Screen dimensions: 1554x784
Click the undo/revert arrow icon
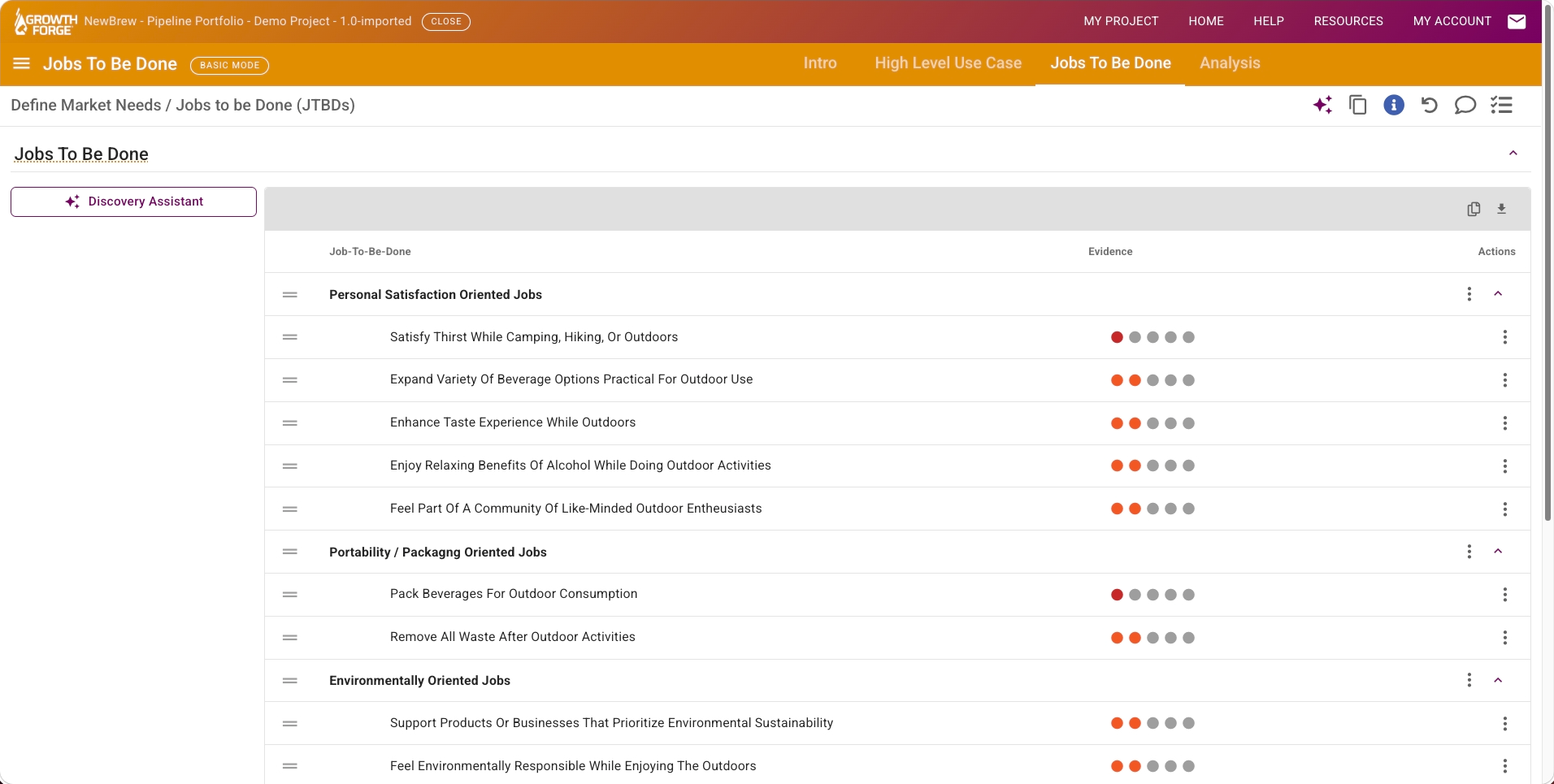(1430, 105)
